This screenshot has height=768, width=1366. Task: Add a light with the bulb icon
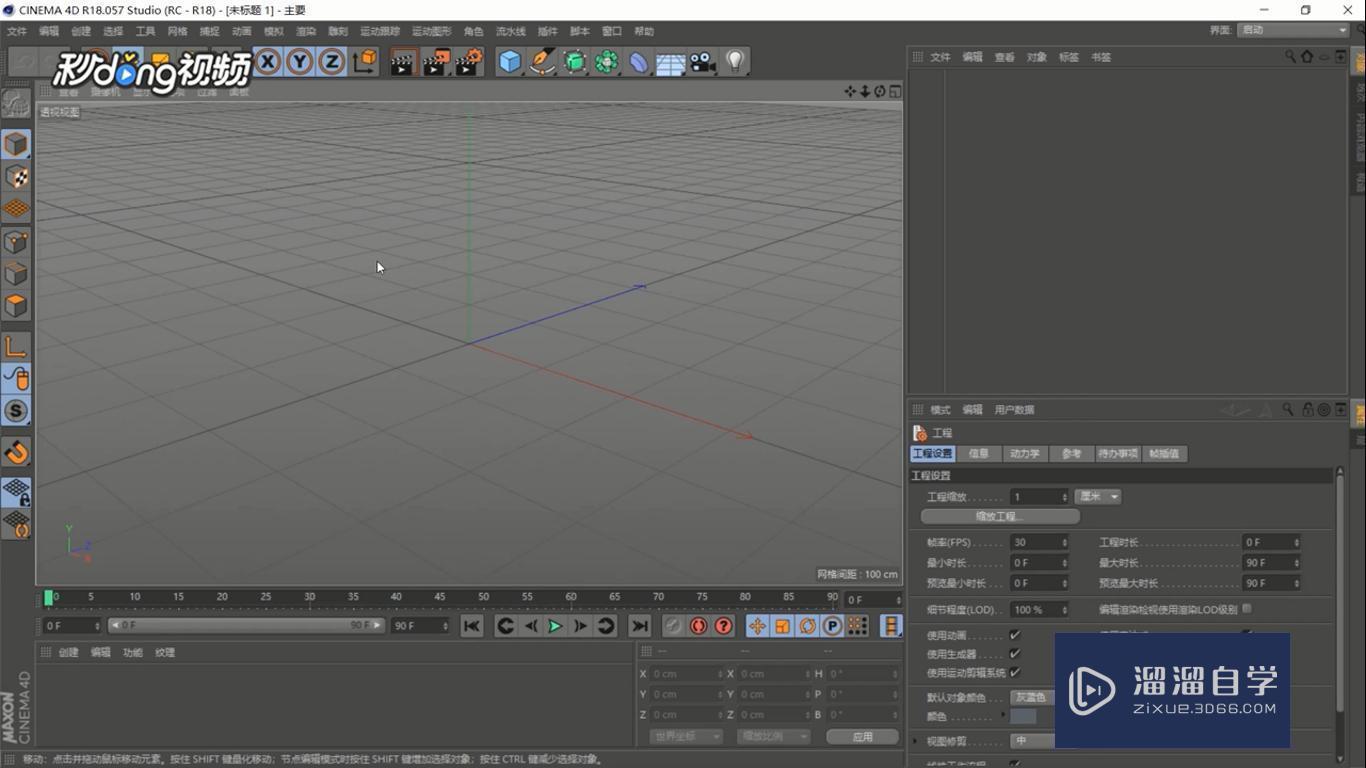tap(735, 62)
